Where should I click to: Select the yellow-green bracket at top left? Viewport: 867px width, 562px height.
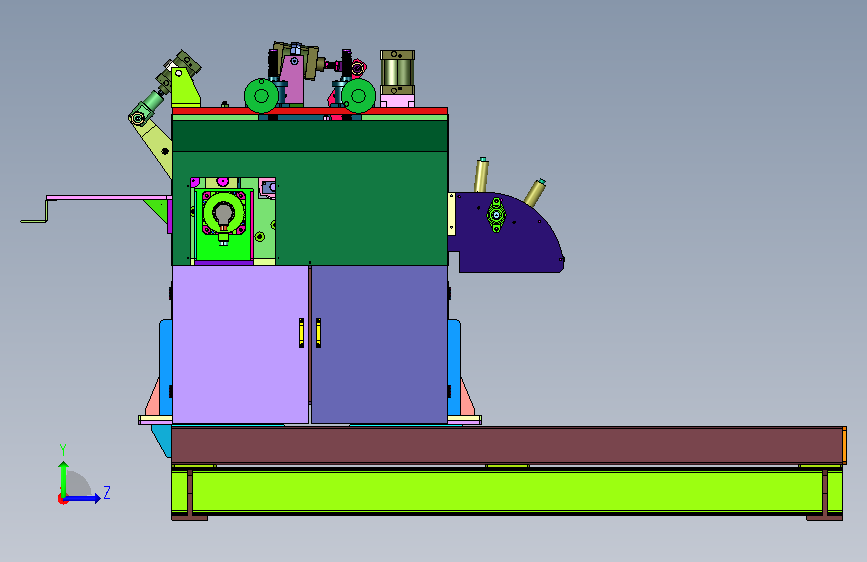[184, 87]
